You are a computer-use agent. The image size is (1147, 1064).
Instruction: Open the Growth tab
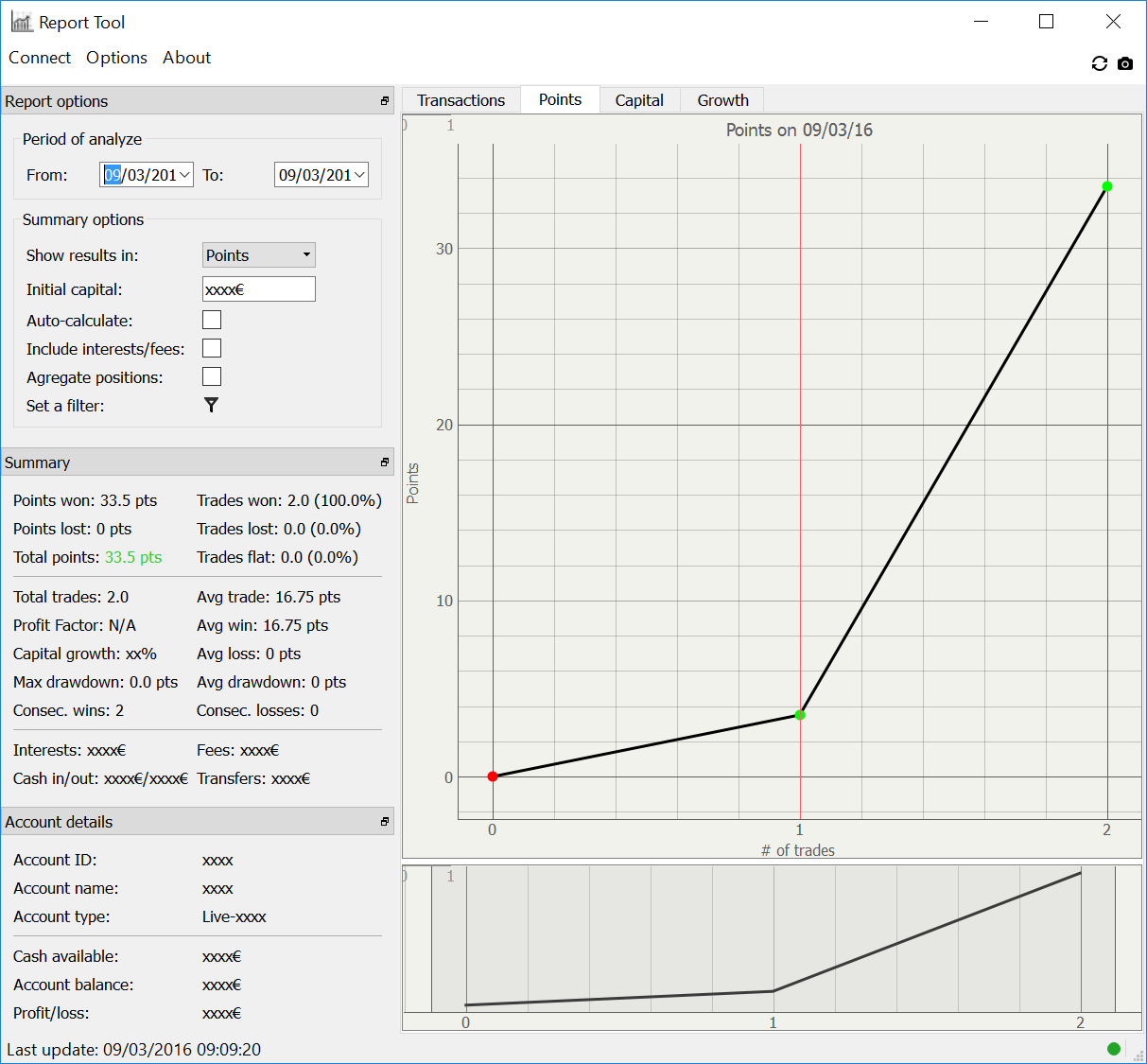click(x=722, y=100)
